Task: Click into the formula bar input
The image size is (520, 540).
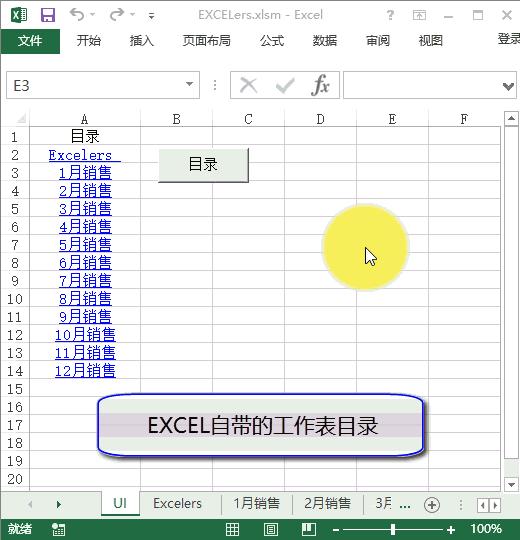Action: pos(422,85)
